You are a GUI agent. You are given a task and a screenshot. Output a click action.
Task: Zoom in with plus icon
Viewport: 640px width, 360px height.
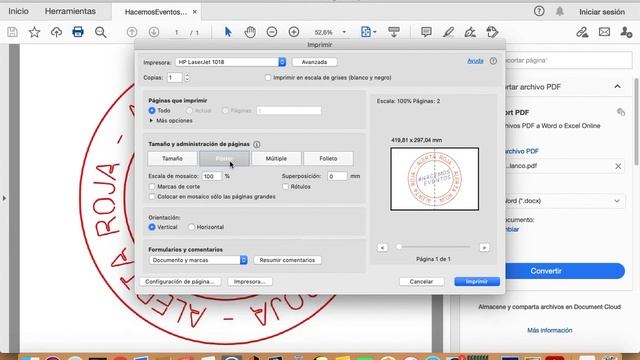pyautogui.click(x=294, y=32)
